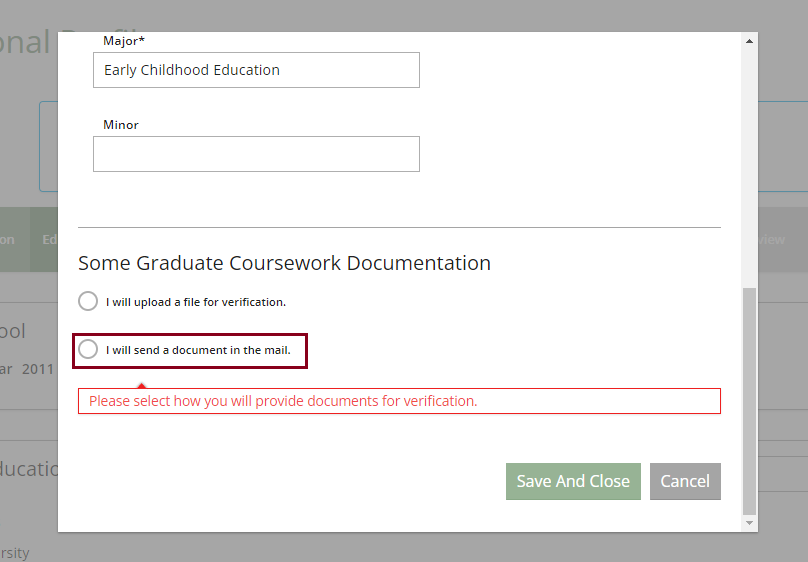This screenshot has width=808, height=562.
Task: Click the scrollbar down arrow in dialog
Action: click(x=749, y=522)
